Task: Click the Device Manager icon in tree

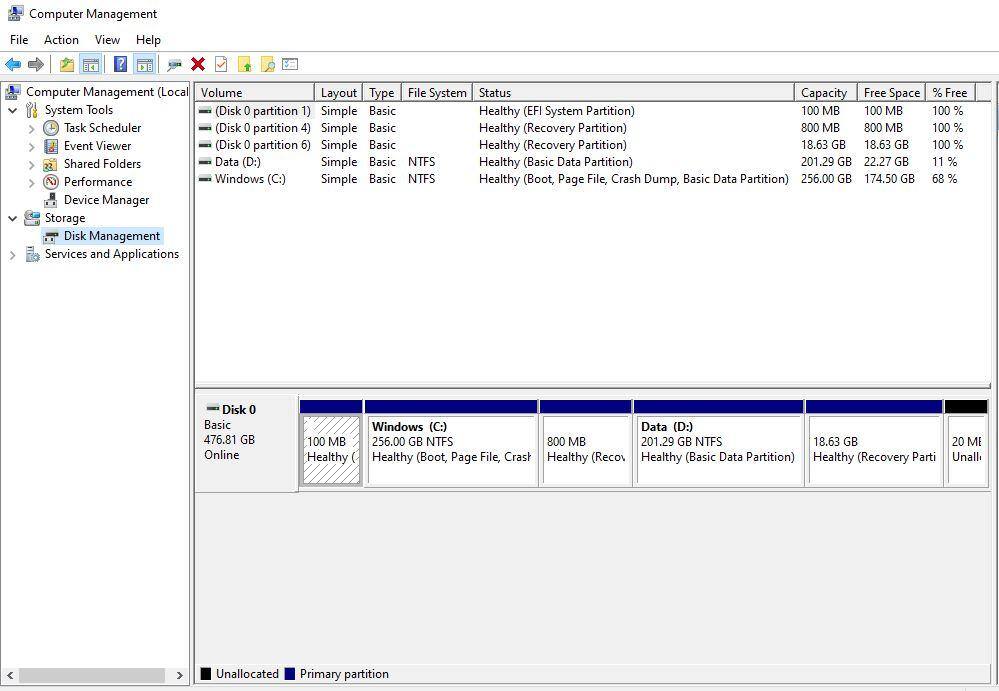Action: click(51, 200)
